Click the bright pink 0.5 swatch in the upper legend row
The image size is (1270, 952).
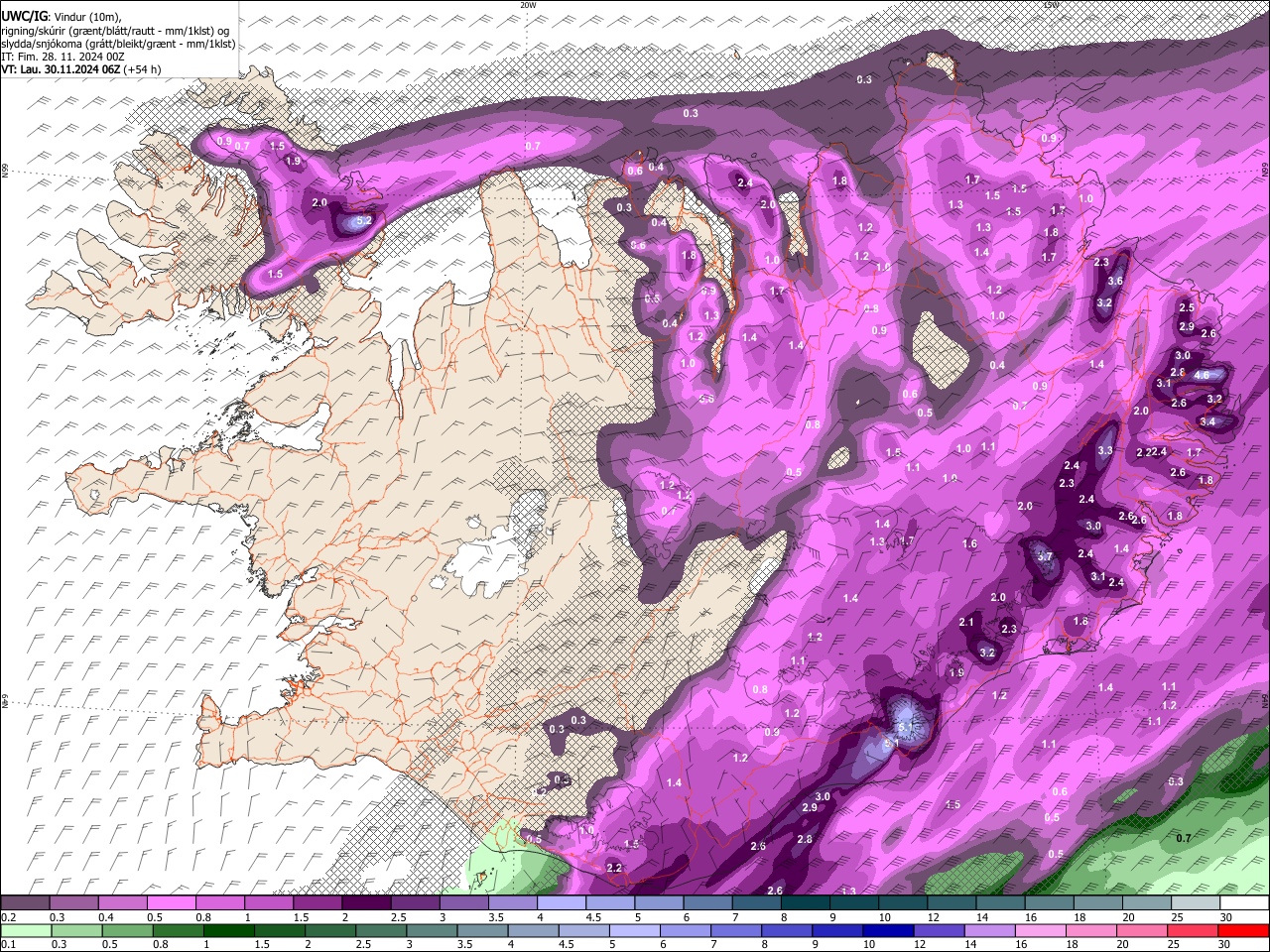tap(171, 903)
